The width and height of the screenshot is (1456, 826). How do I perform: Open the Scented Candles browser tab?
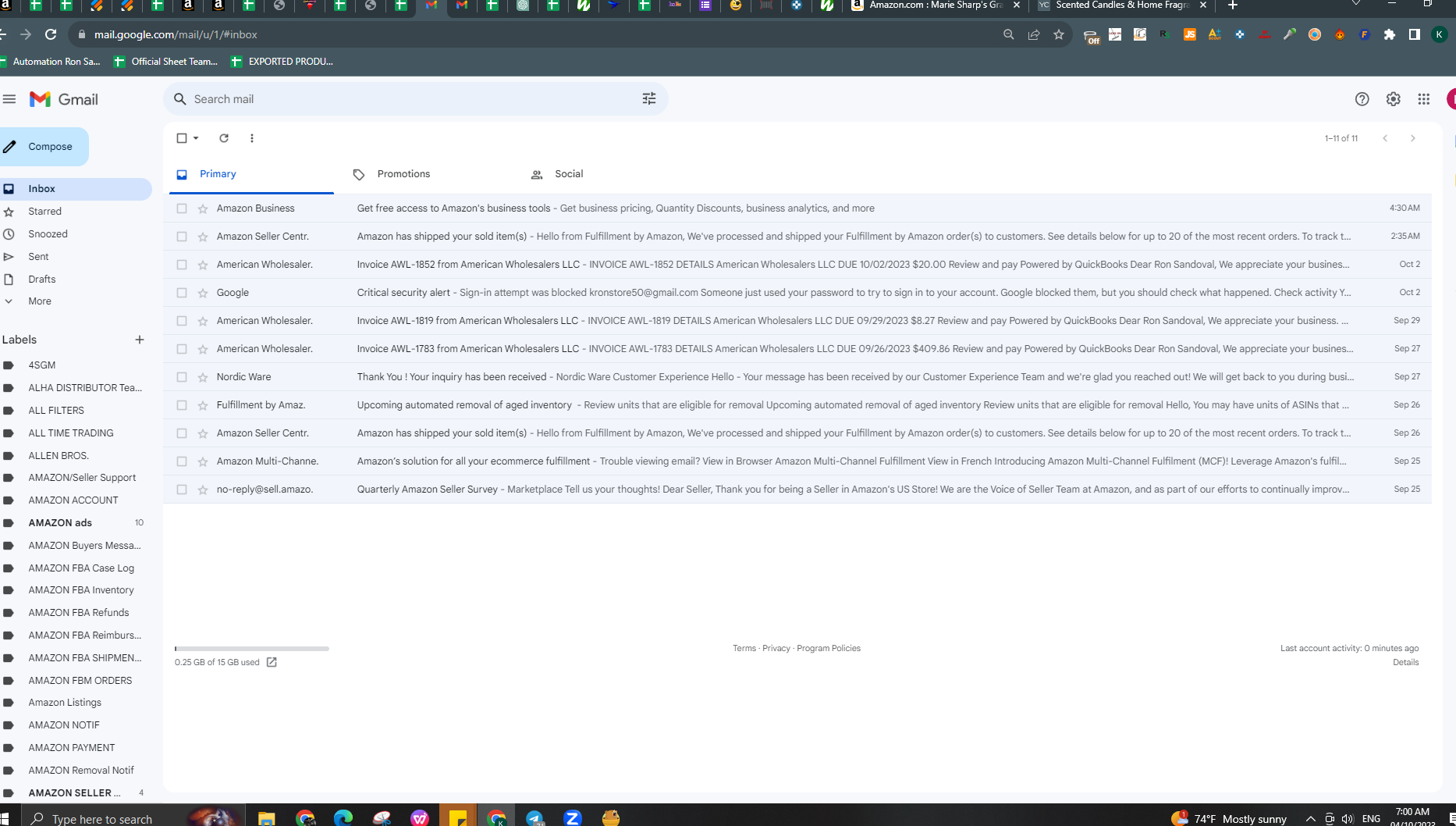click(1120, 5)
